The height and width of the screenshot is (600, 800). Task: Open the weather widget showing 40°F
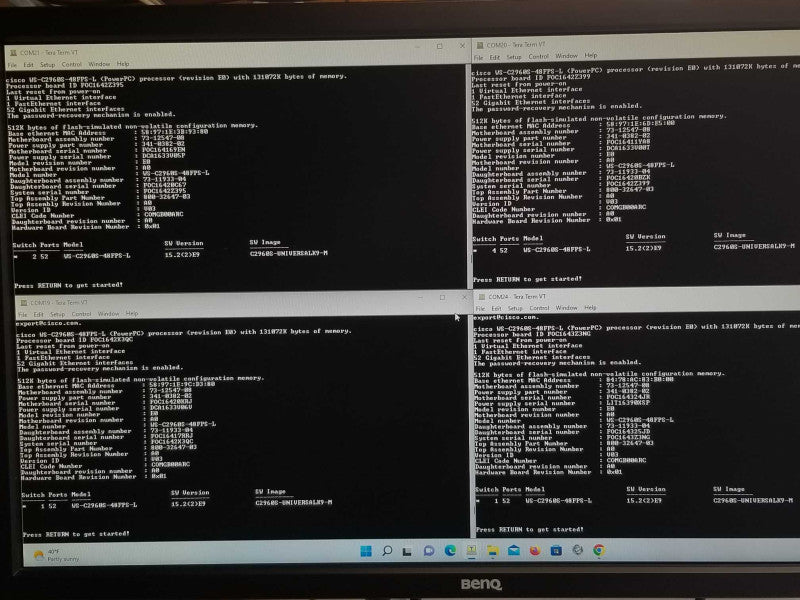click(56, 555)
